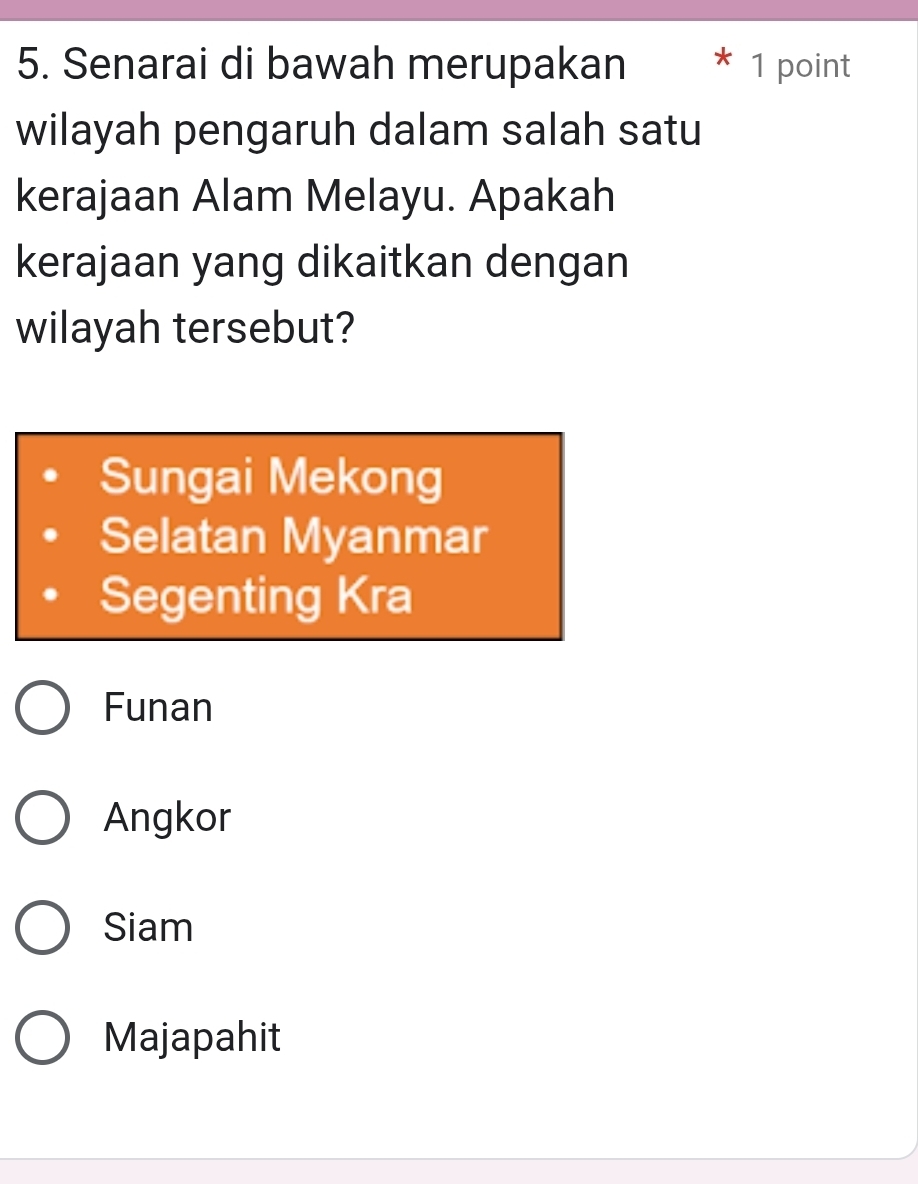The image size is (918, 1184).
Task: Click "Segenting Kra" in the orange box
Action: [257, 597]
